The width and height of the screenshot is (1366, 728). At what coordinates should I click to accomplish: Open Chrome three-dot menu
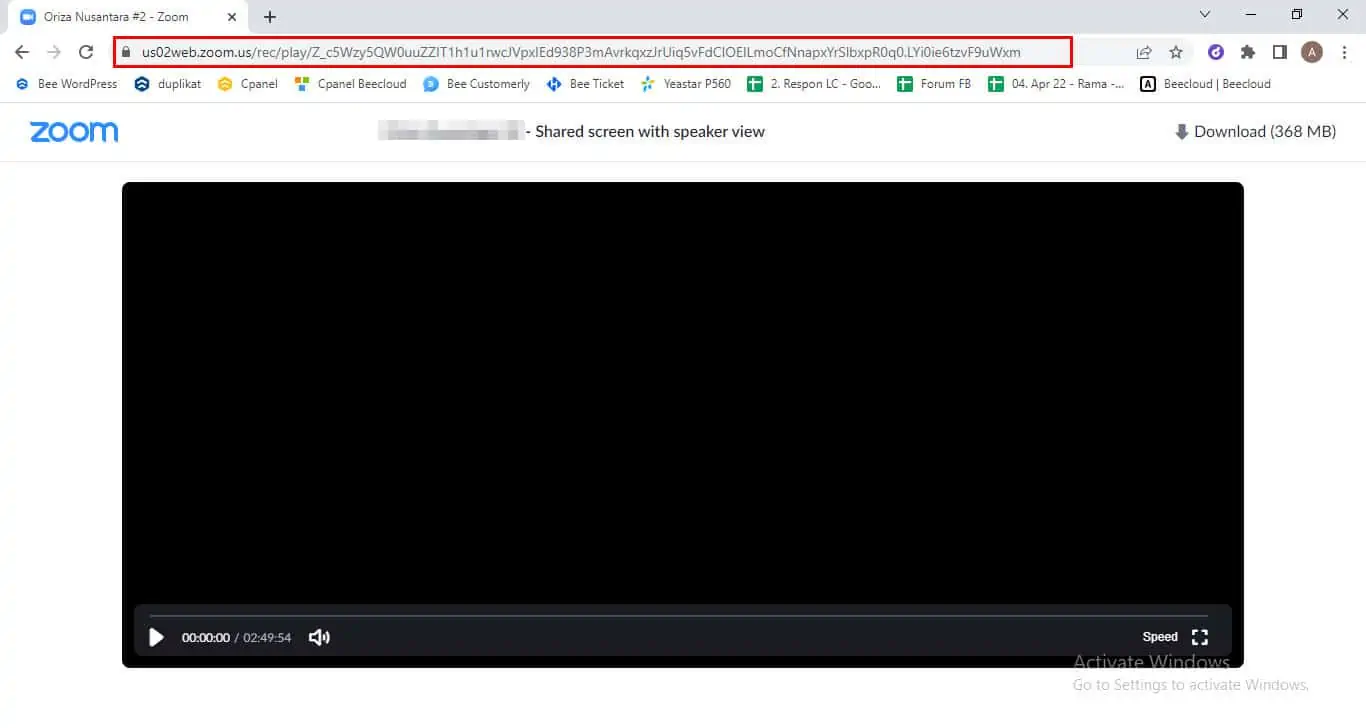tap(1344, 52)
